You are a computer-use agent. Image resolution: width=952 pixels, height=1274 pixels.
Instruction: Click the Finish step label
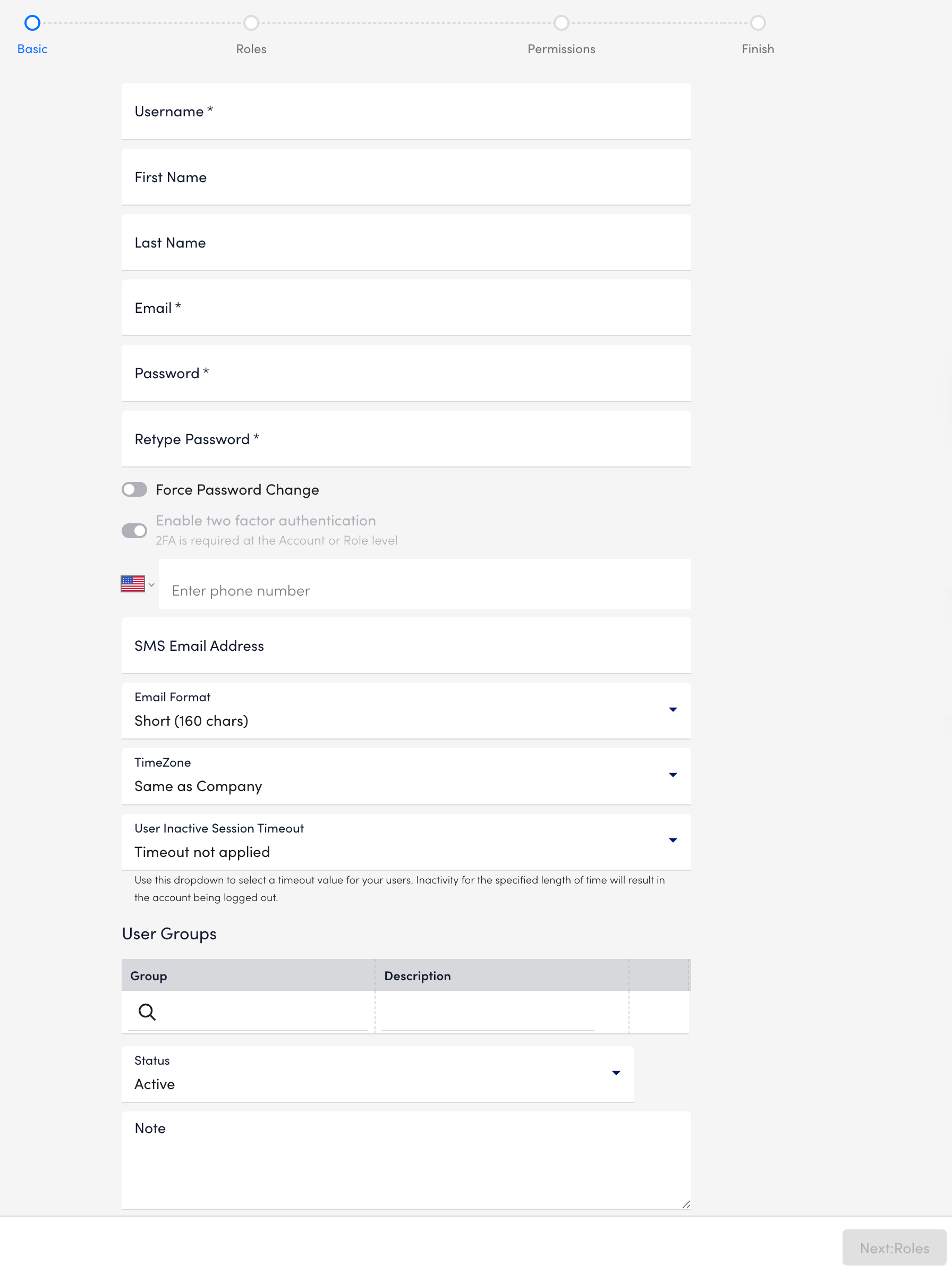[758, 49]
